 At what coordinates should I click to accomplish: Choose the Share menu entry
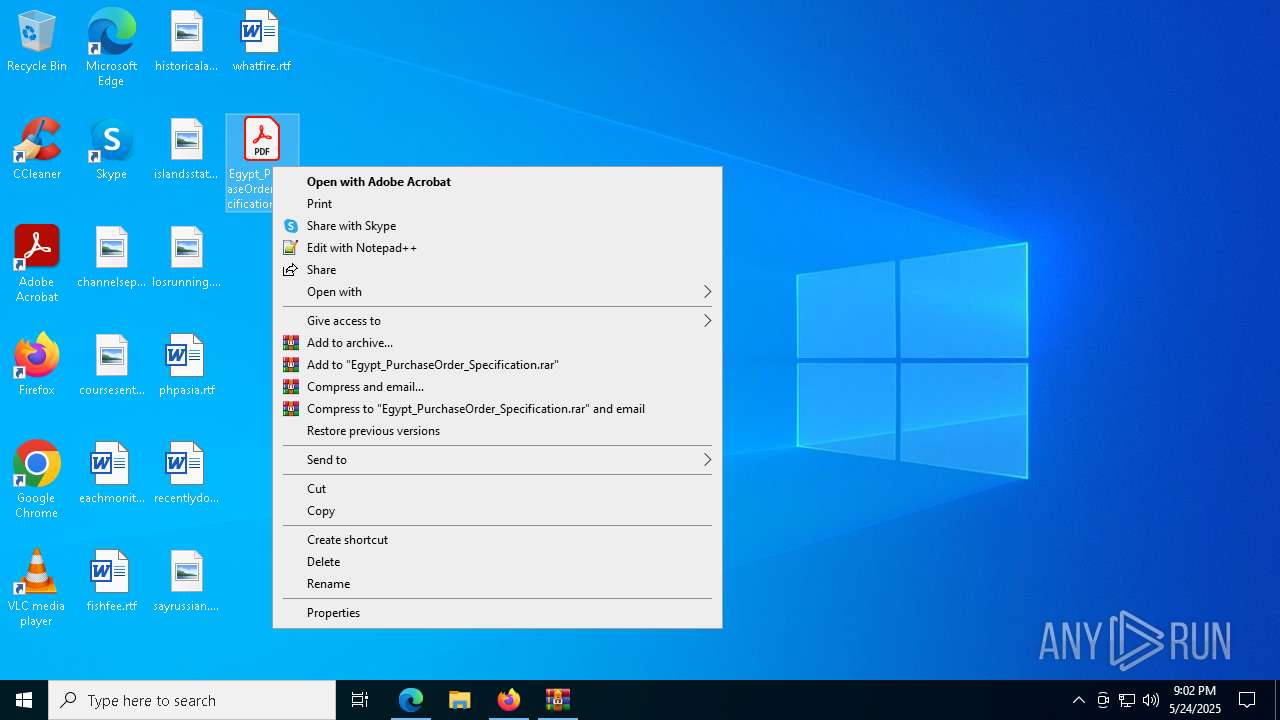tap(497, 270)
